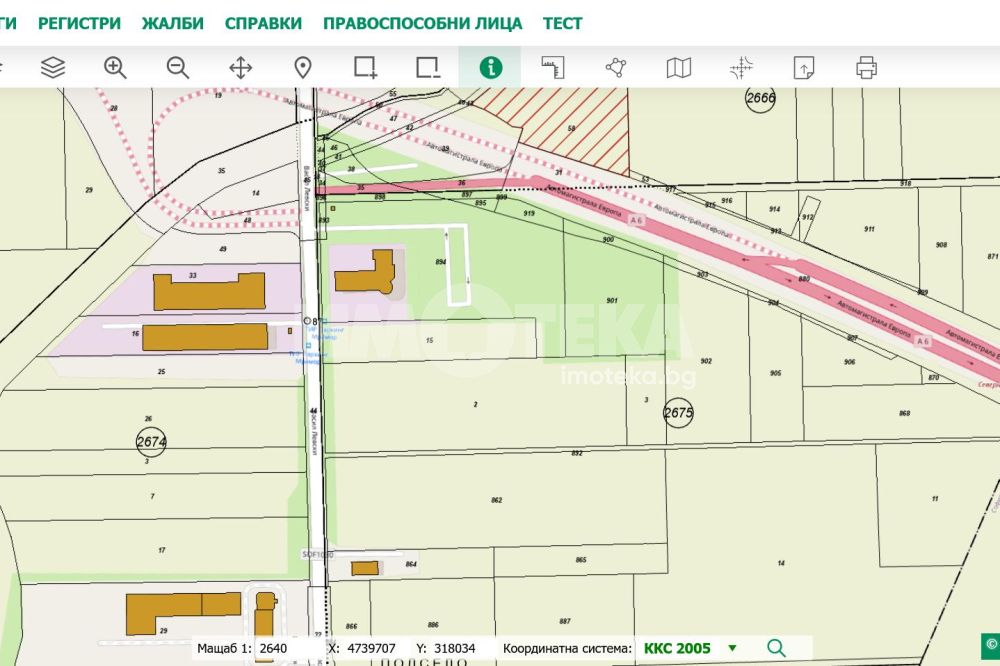The image size is (1000, 666).
Task: Click parcel number 15 on the map
Action: (429, 340)
